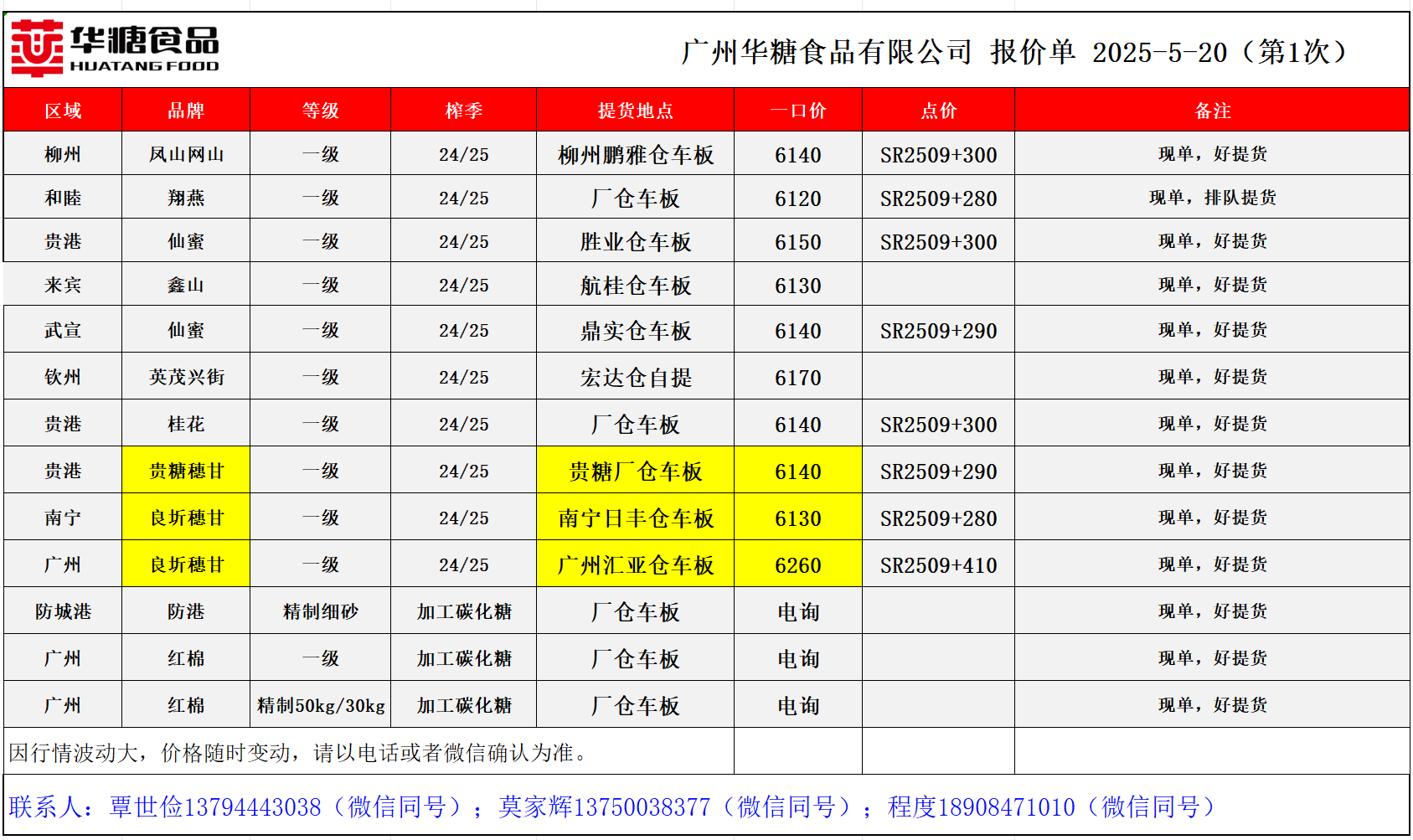
Task: Click the 凤山网山 brand cell
Action: point(186,155)
